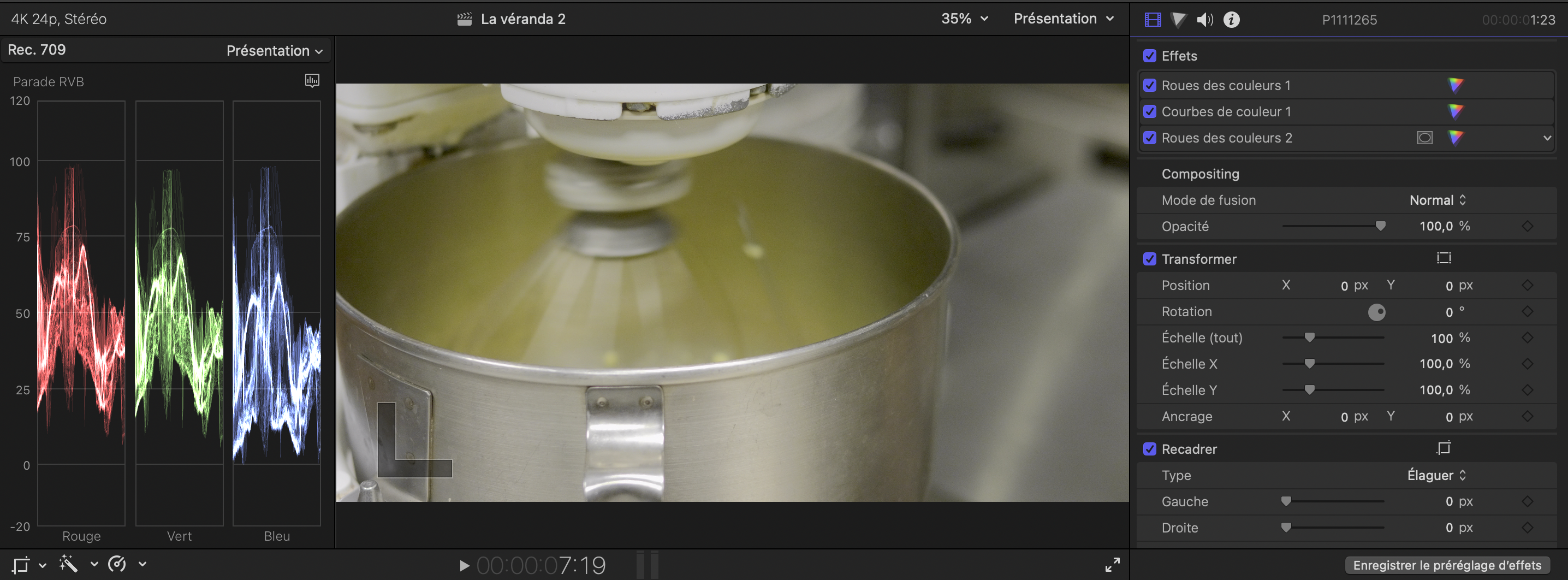Open the transform tool dropdown arrow

[x=42, y=565]
